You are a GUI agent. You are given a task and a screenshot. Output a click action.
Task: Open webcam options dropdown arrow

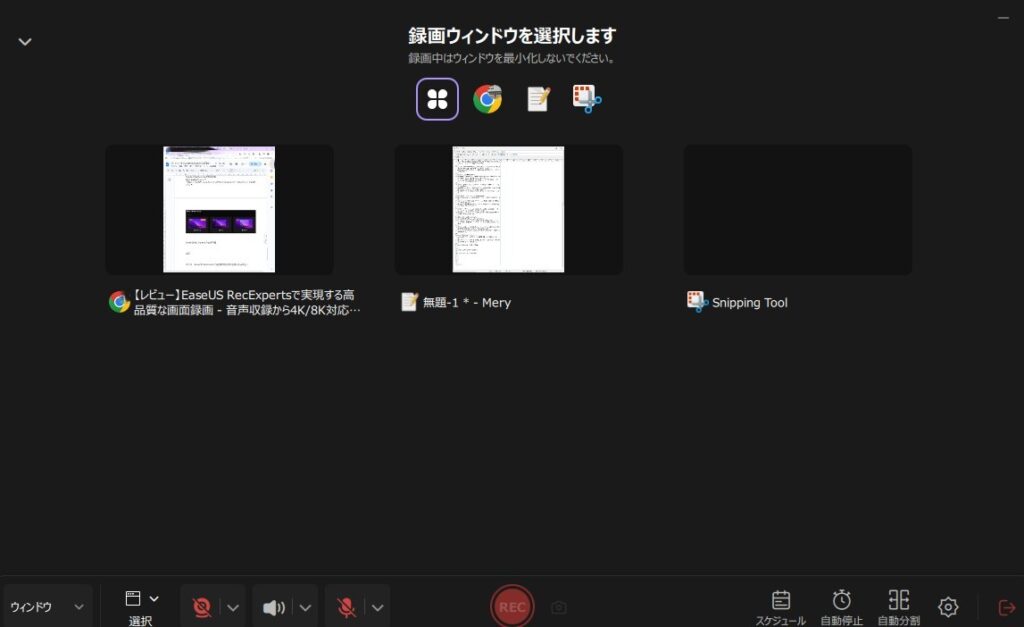coord(233,607)
